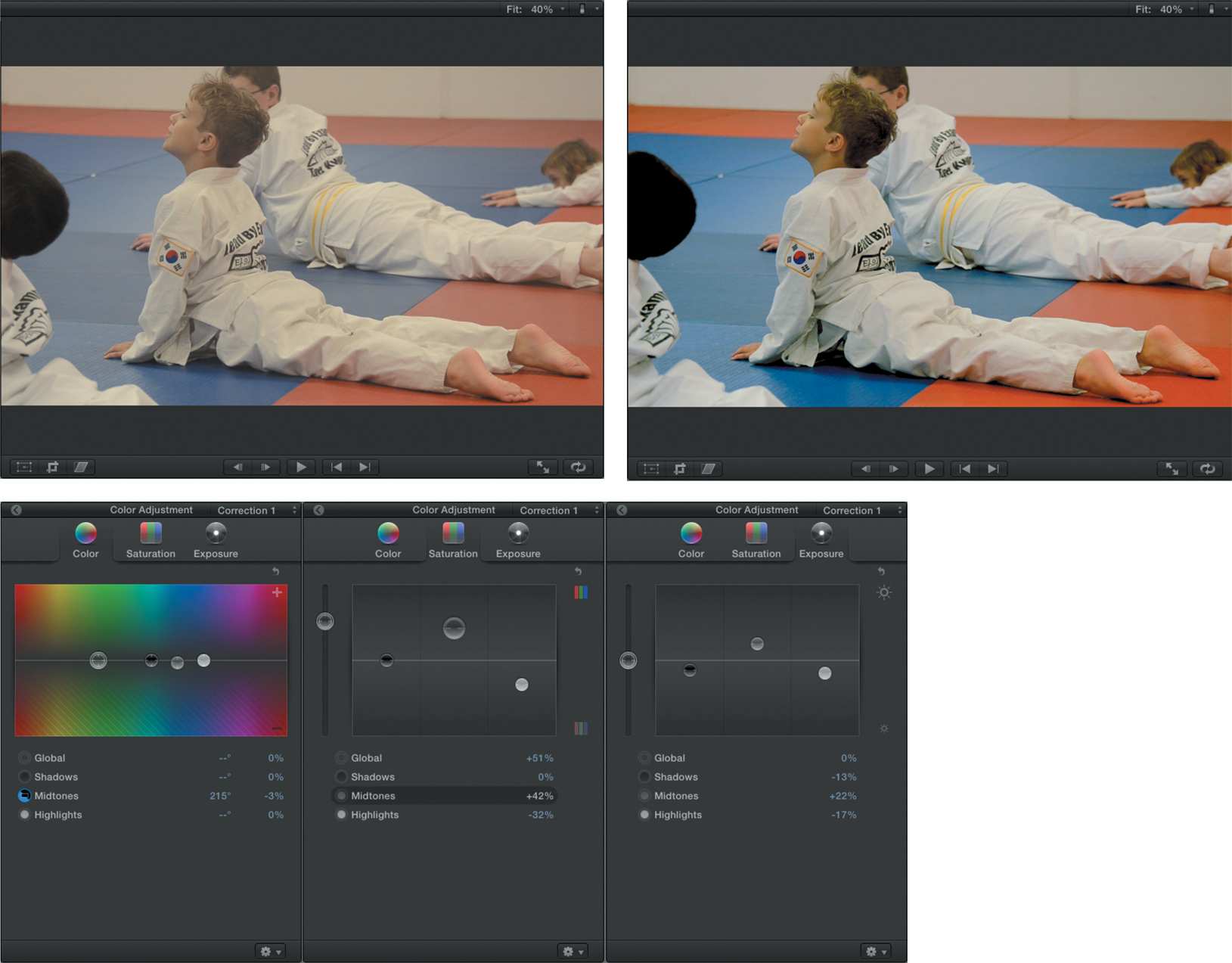The image size is (1232, 963).
Task: Go back from the Color panel
Action: coord(16,510)
